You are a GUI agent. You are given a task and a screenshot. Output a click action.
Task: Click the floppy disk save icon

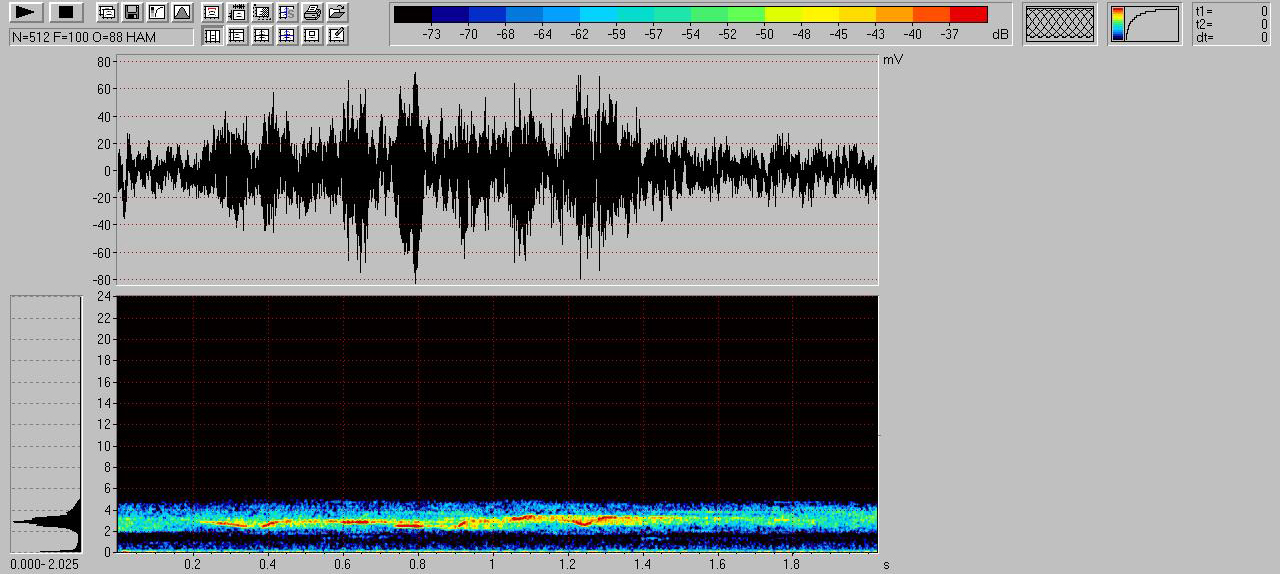pos(131,13)
